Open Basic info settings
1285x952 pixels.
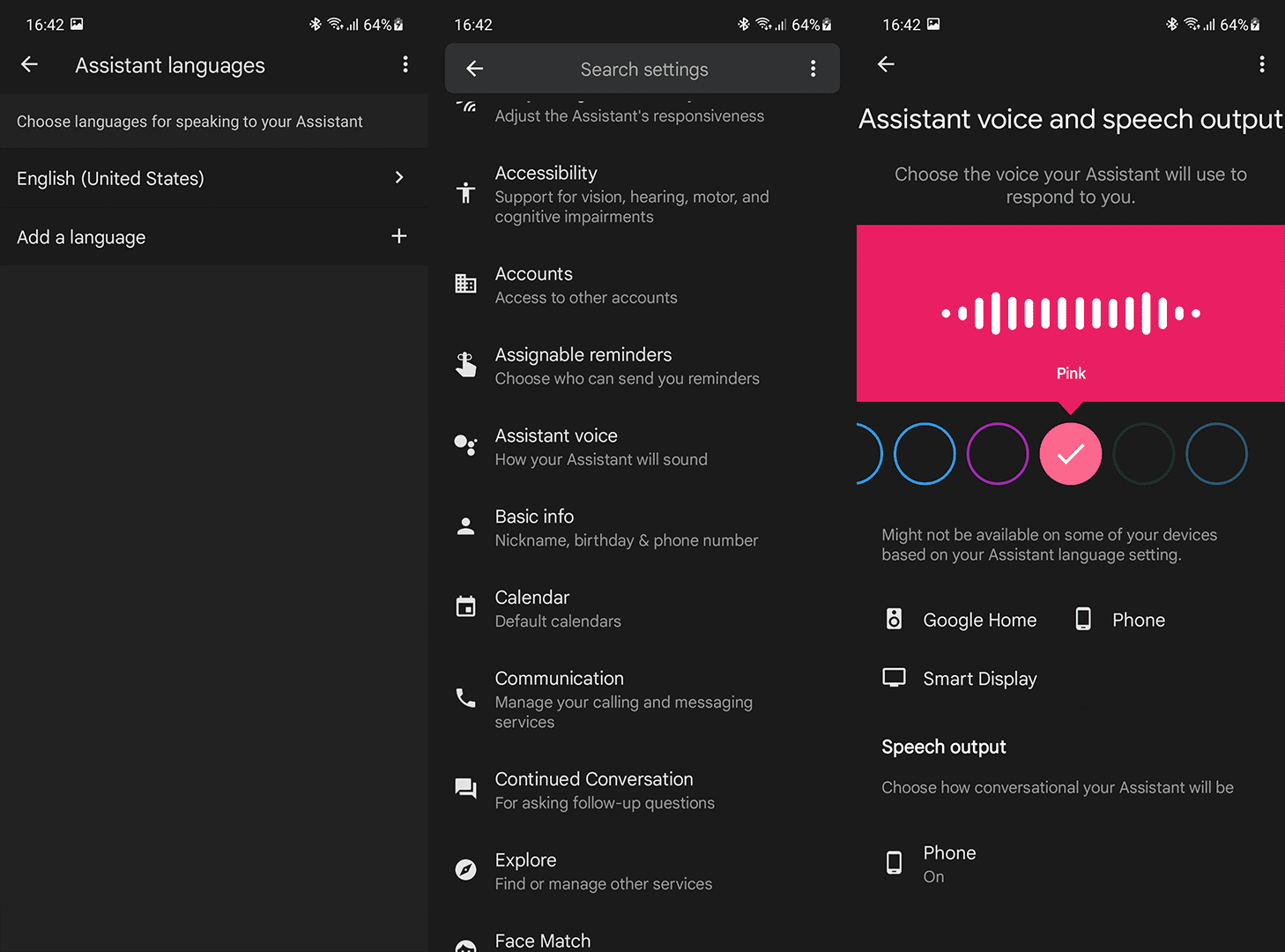coord(642,528)
